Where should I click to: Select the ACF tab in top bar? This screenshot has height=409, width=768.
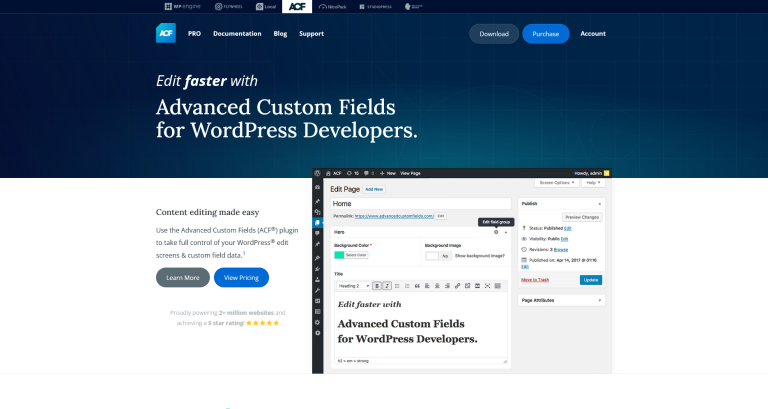click(297, 6)
